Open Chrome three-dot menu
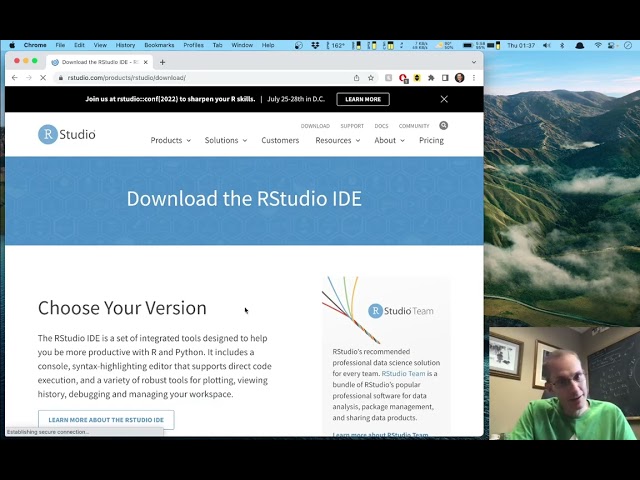 click(x=474, y=78)
